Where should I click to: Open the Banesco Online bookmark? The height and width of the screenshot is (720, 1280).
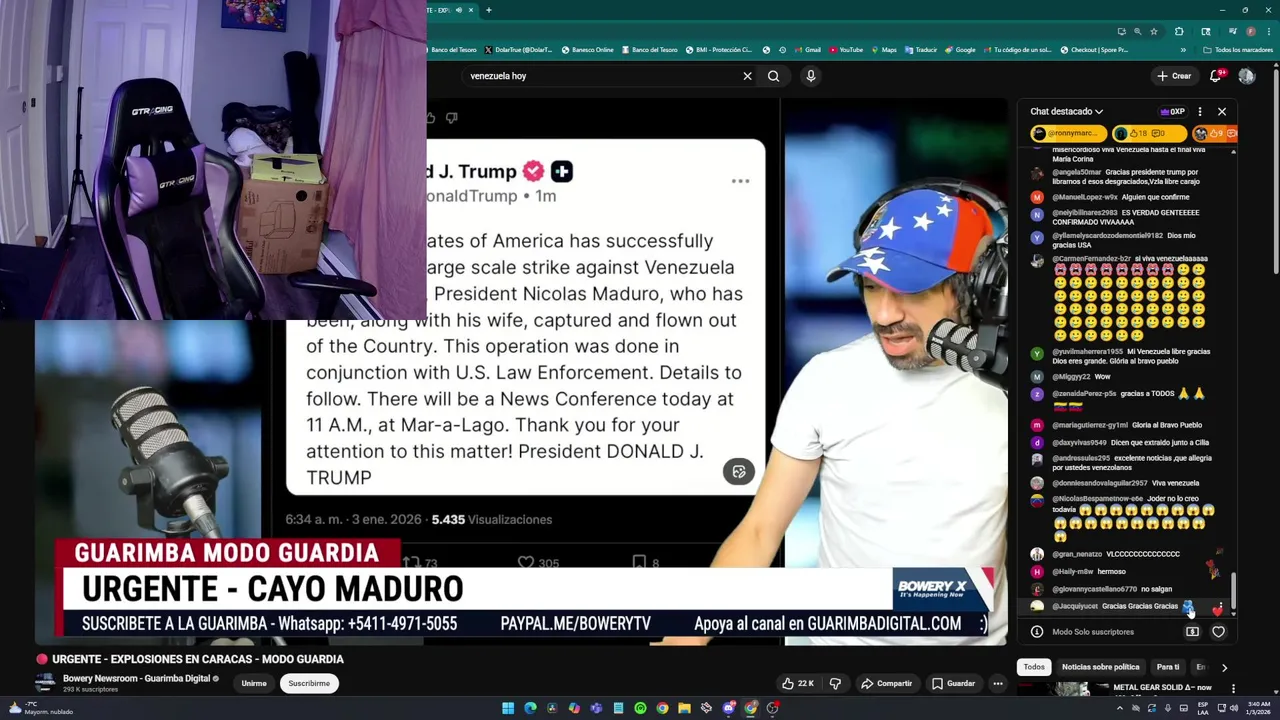coord(587,50)
